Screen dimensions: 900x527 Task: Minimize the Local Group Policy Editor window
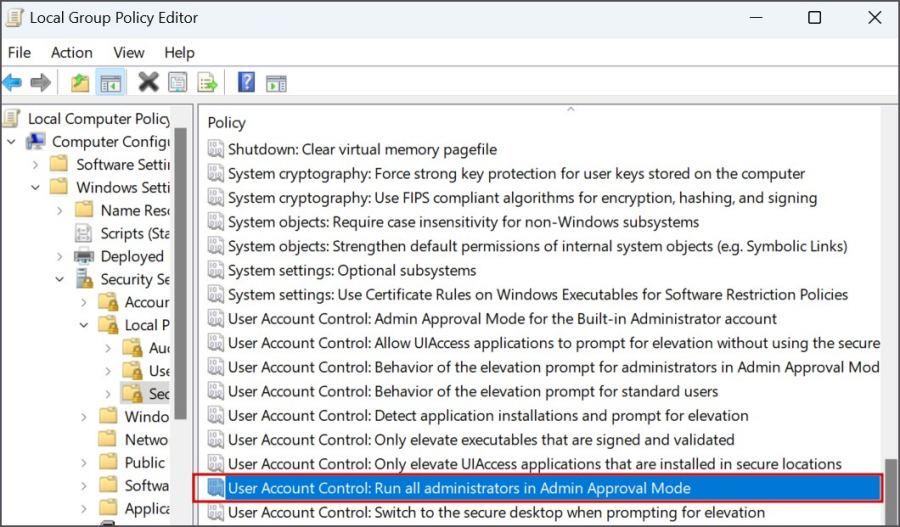756,18
